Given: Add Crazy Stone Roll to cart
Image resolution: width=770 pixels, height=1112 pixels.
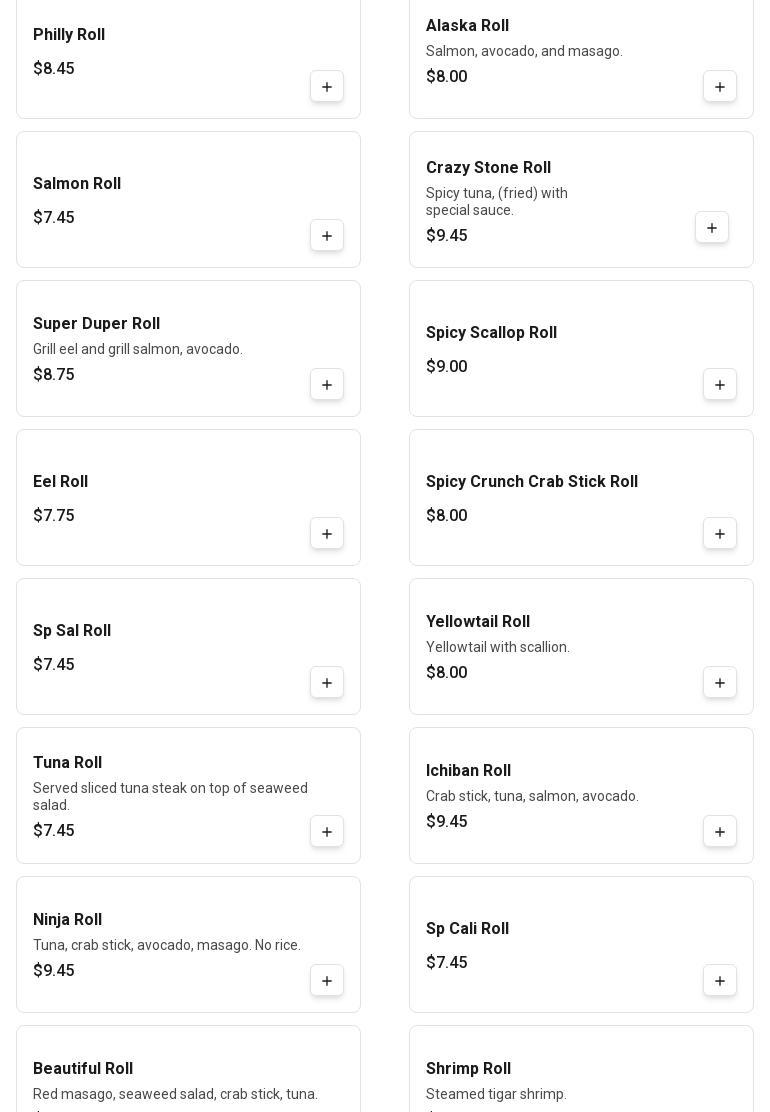Looking at the screenshot, I should coord(712,228).
